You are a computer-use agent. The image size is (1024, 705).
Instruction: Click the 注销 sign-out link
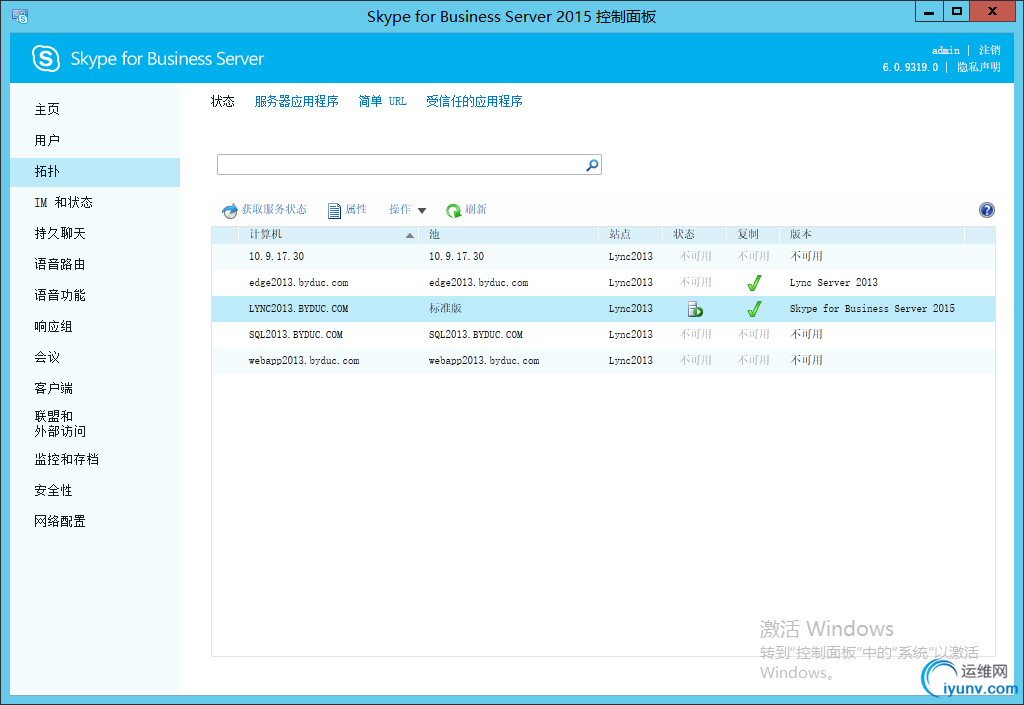(x=989, y=50)
